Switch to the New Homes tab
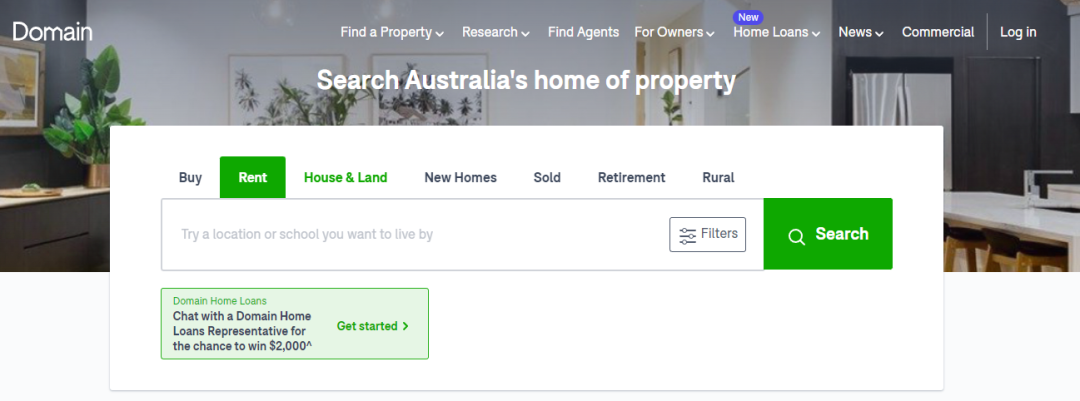 tap(460, 178)
